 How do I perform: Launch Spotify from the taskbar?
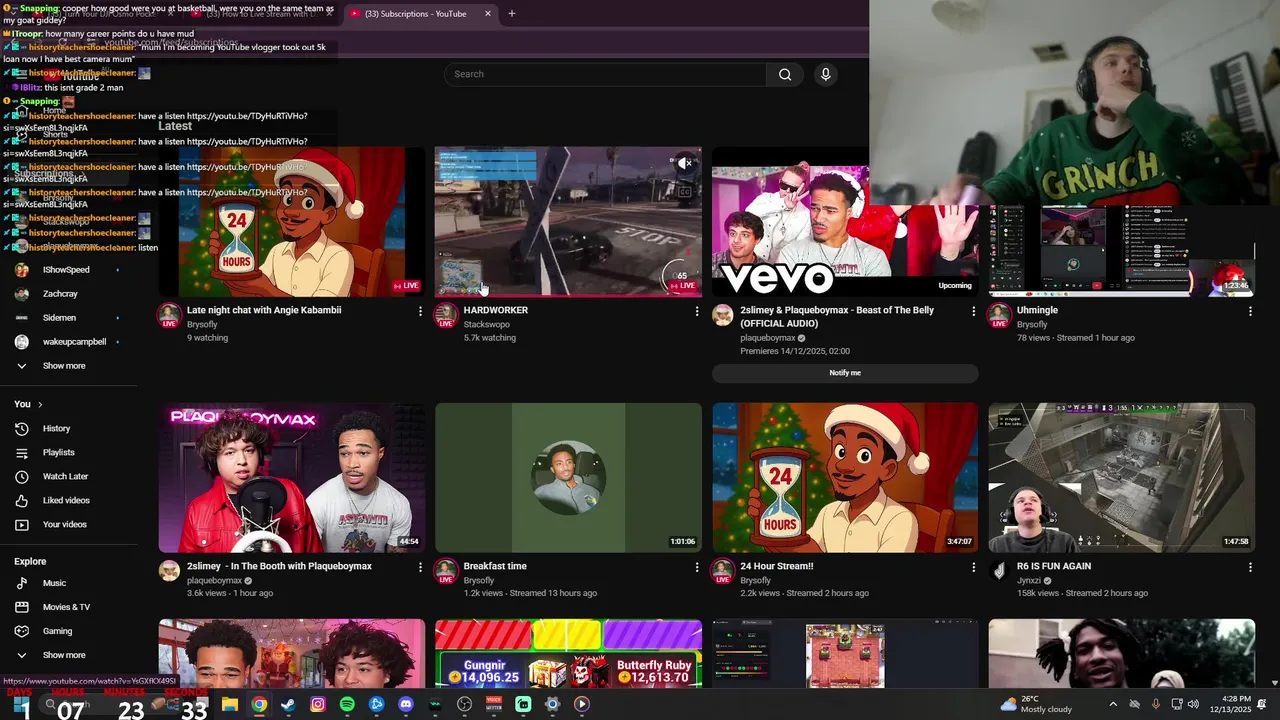[347, 704]
